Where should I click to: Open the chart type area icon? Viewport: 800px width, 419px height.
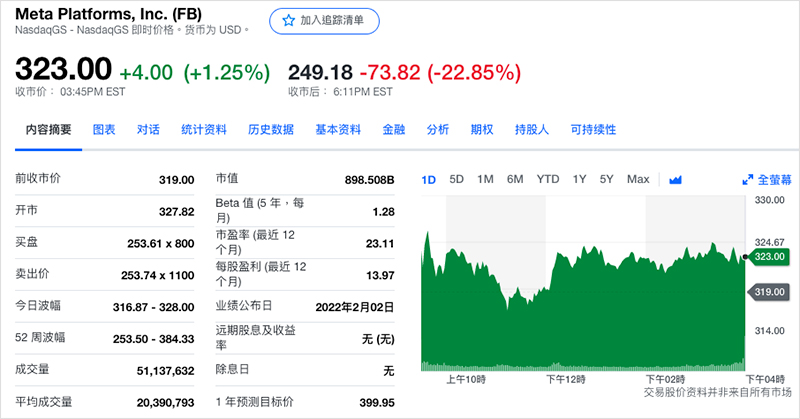pos(675,180)
